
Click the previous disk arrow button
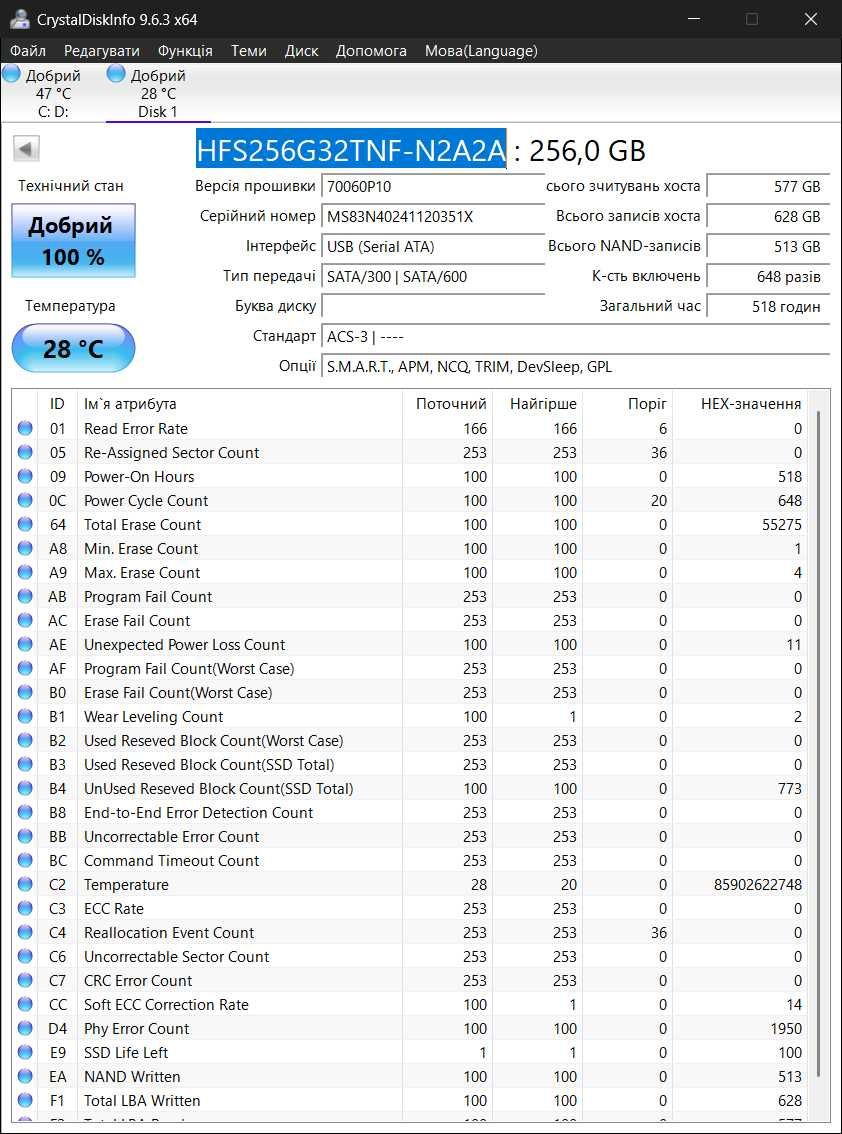pos(26,149)
